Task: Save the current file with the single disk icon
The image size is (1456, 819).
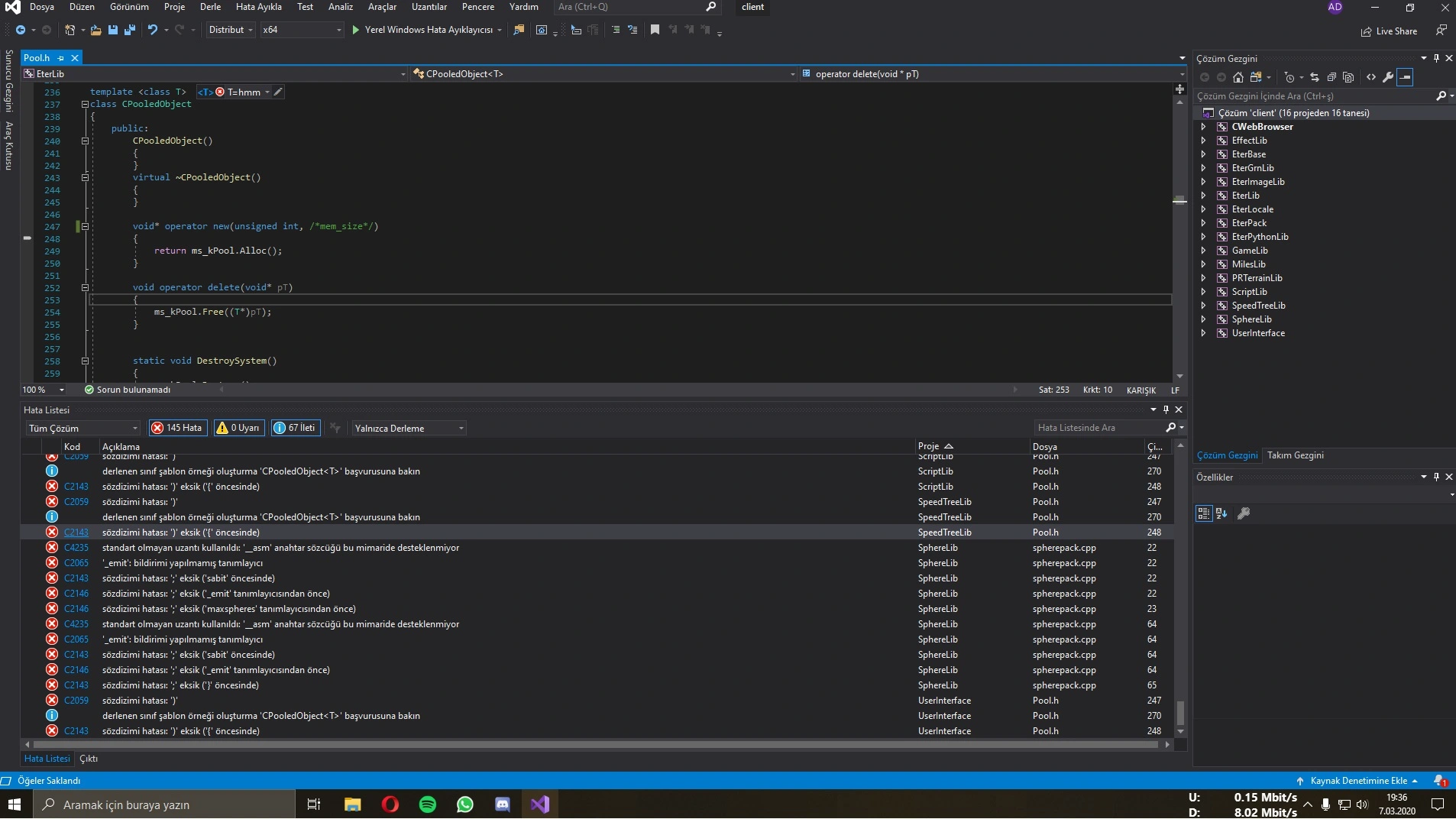Action: 113,30
